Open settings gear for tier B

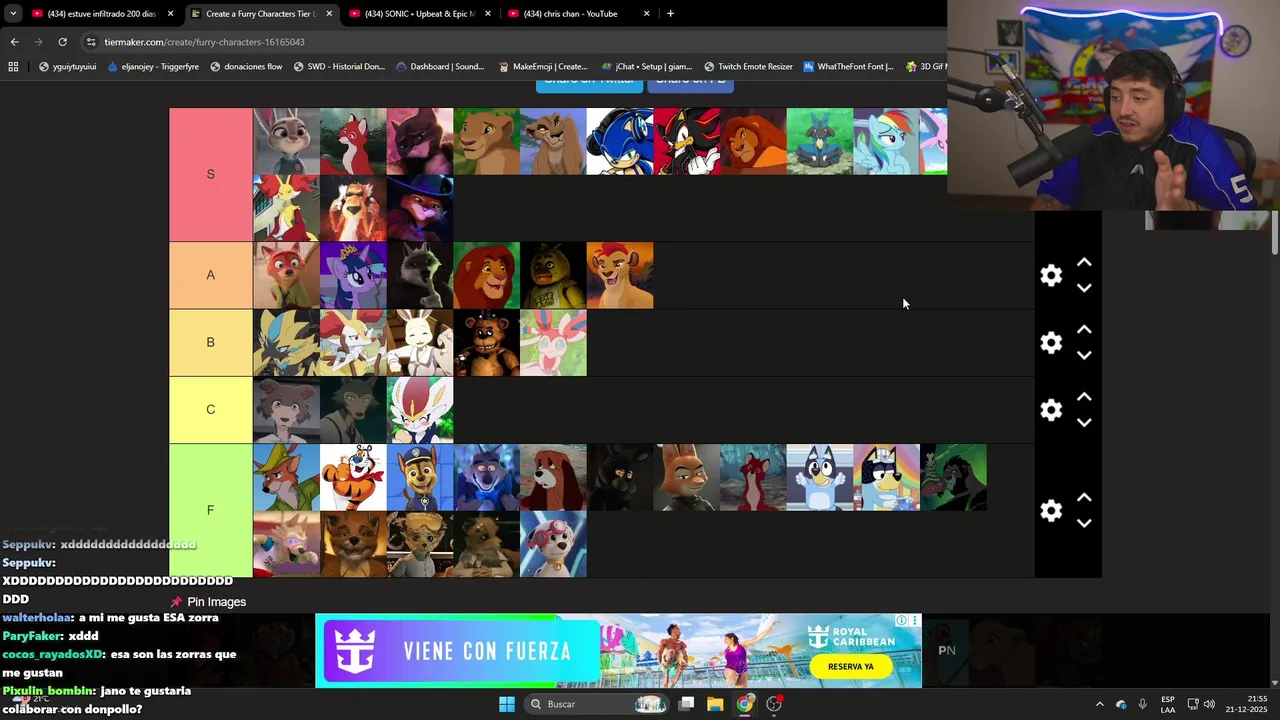click(x=1051, y=343)
